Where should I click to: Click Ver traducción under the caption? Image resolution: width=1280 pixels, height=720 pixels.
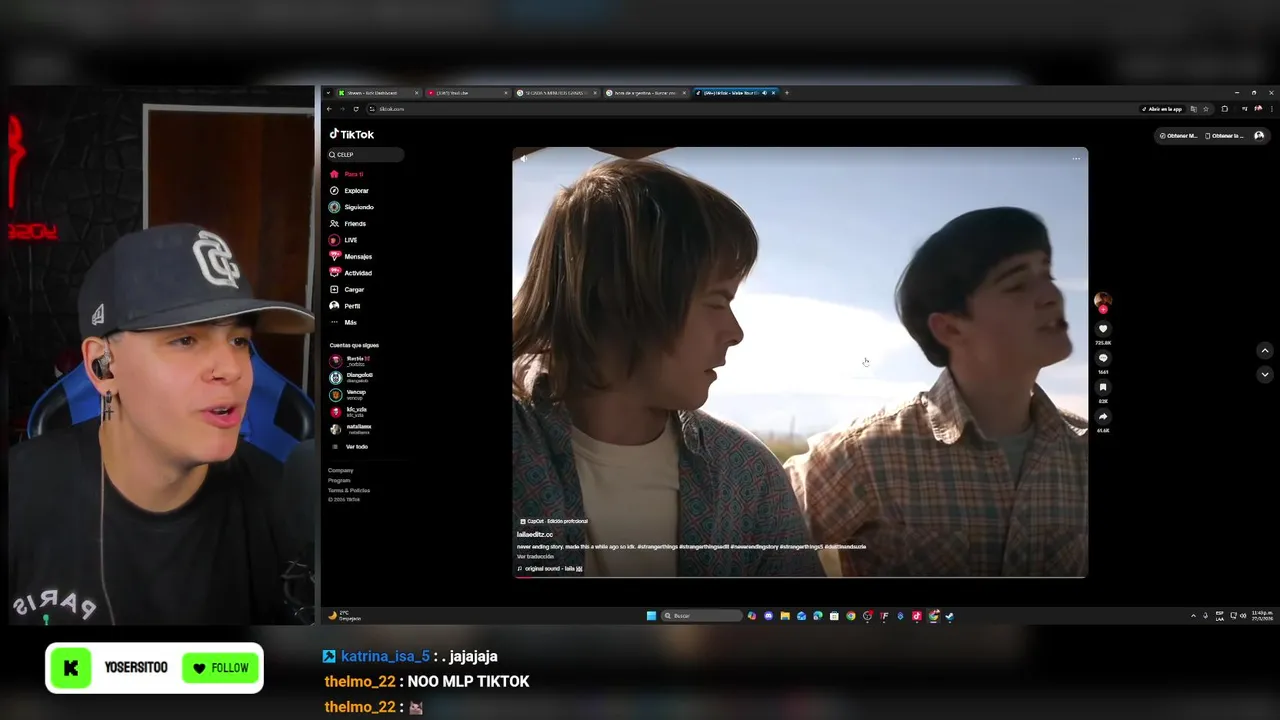pos(535,556)
